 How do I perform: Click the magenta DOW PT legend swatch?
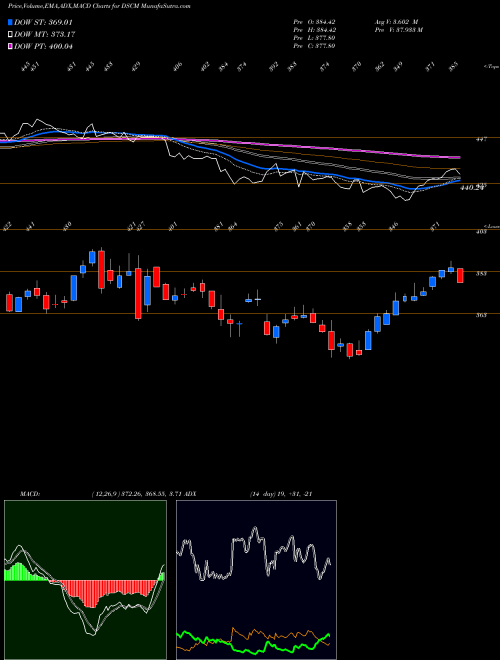click(10, 46)
